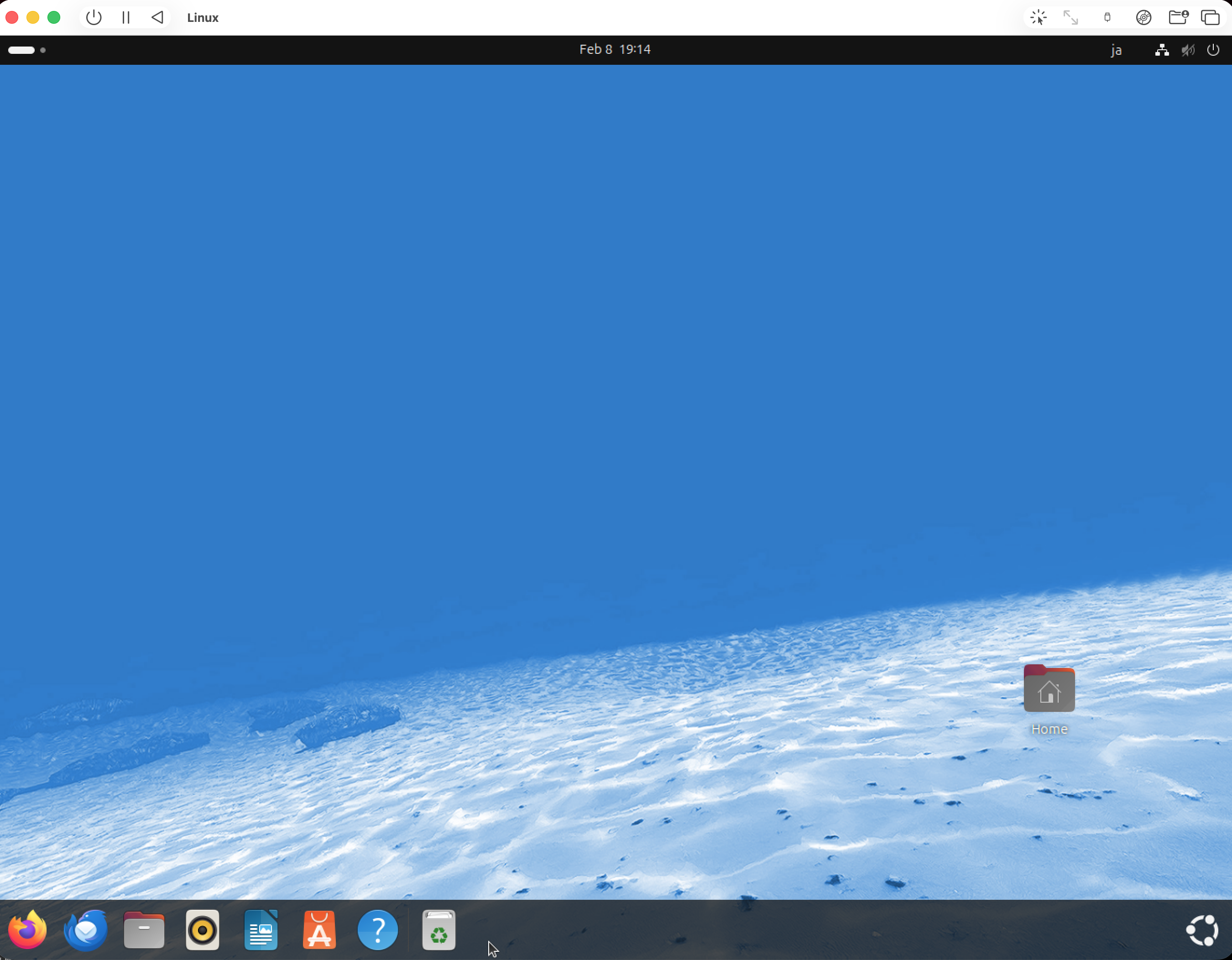Open the clock calendar menu
The height and width of the screenshot is (960, 1232).
(614, 50)
